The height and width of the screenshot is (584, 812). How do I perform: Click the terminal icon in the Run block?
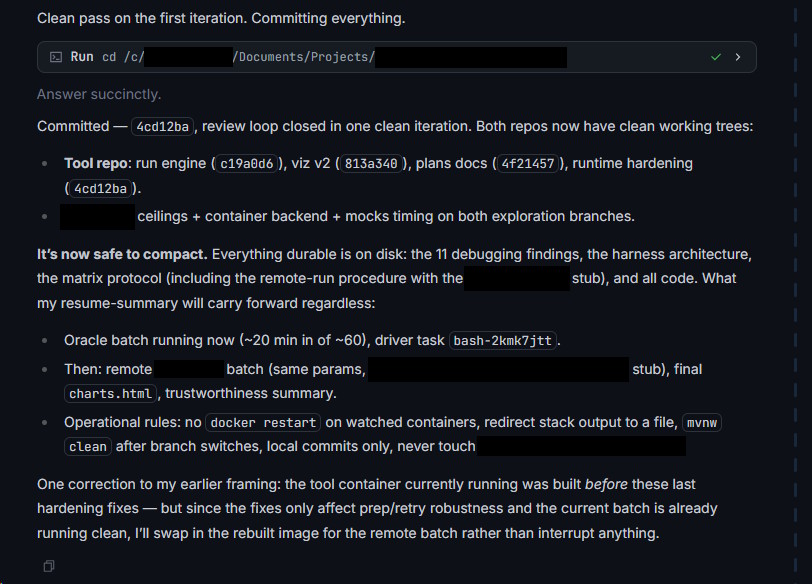click(55, 57)
